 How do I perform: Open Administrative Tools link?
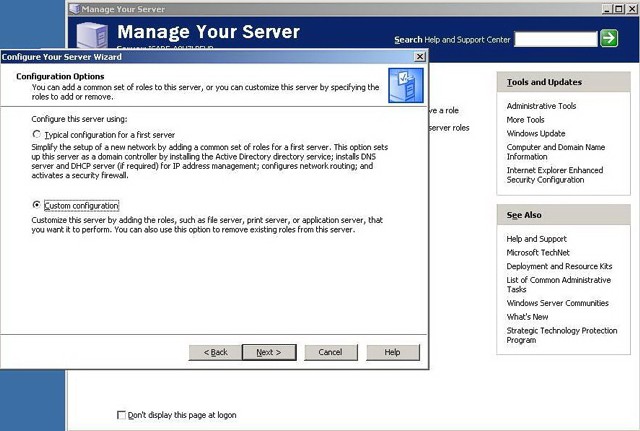(541, 106)
